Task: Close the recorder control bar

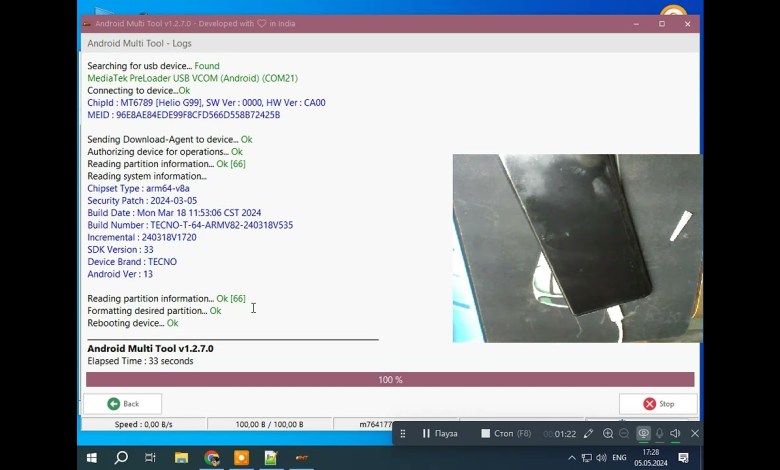Action: click(x=695, y=434)
